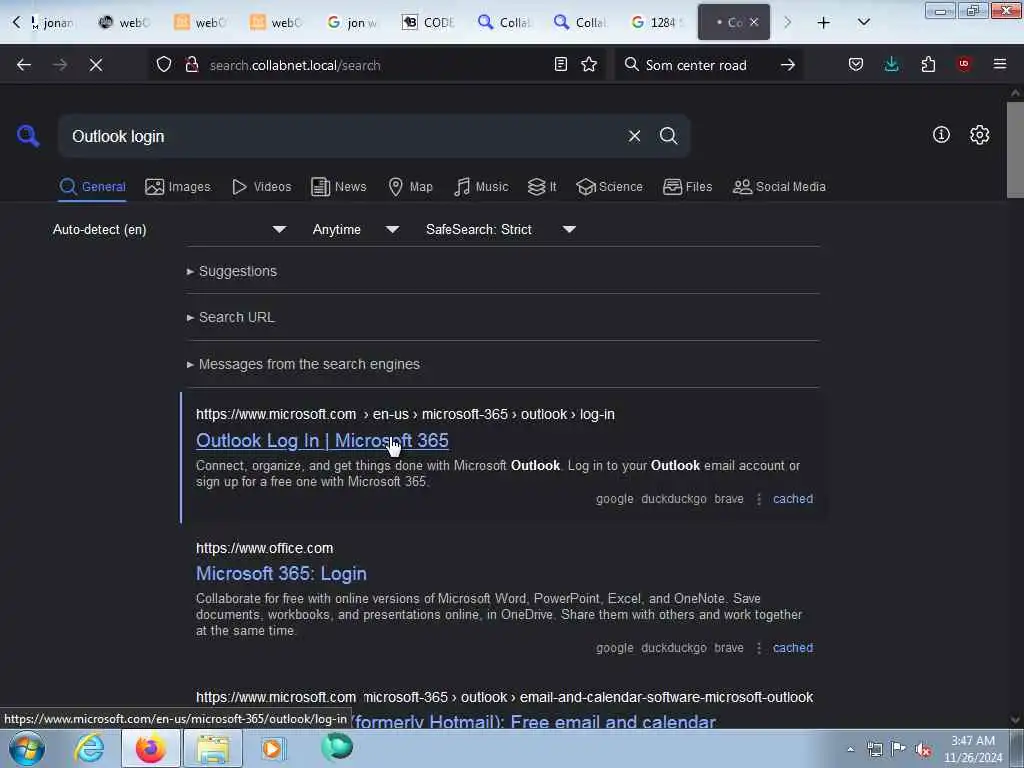Switch to It category
The width and height of the screenshot is (1024, 768).
[542, 187]
